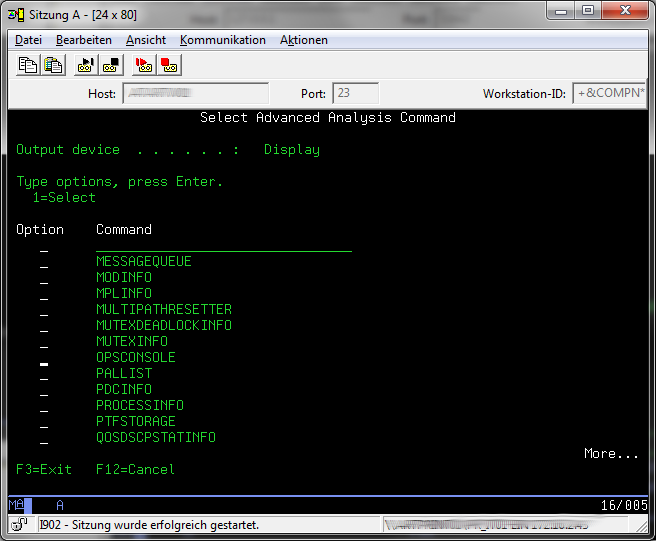Click the Copy icon in the toolbar

pyautogui.click(x=29, y=65)
